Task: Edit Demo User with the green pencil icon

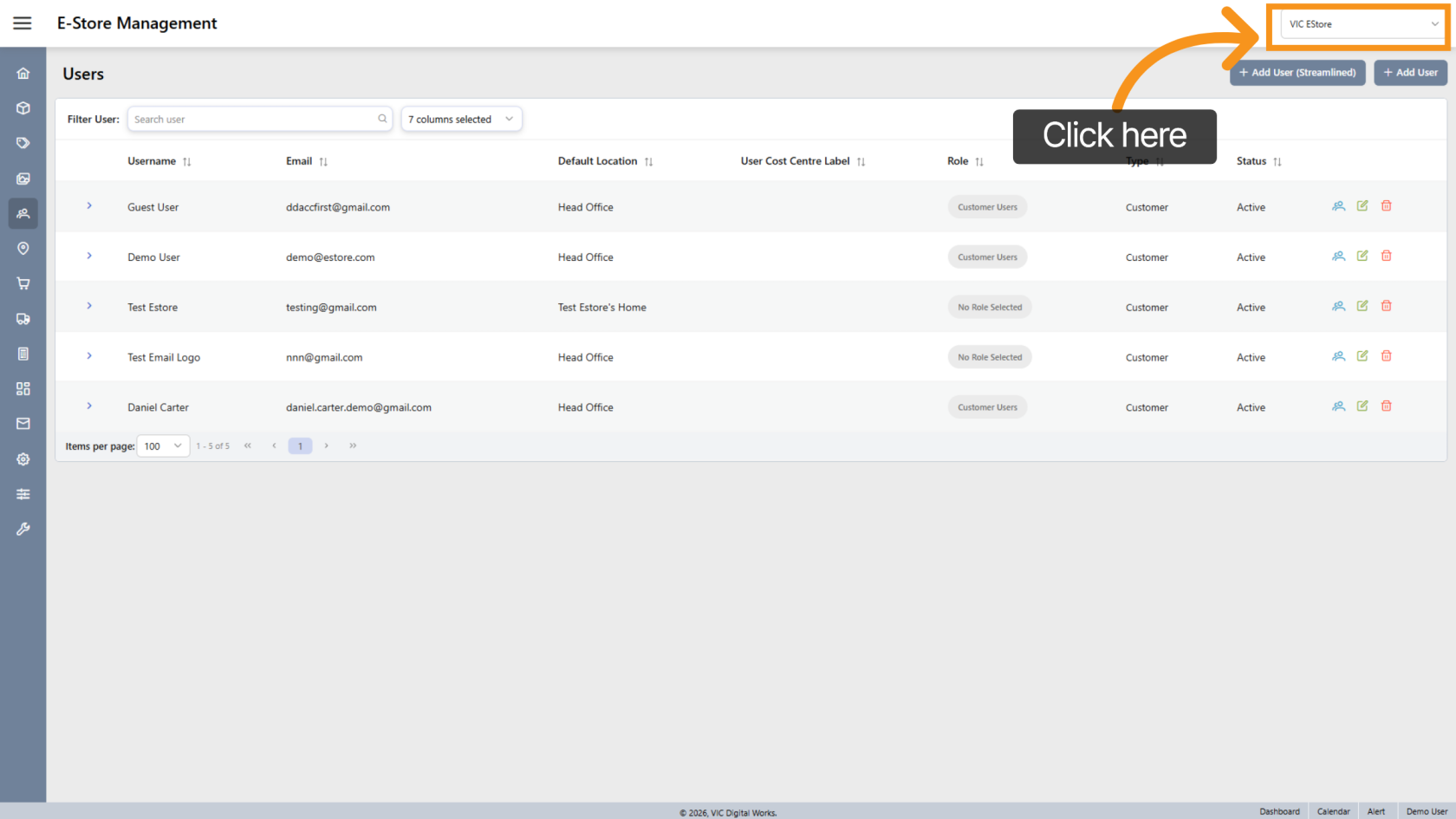Action: coord(1362,256)
